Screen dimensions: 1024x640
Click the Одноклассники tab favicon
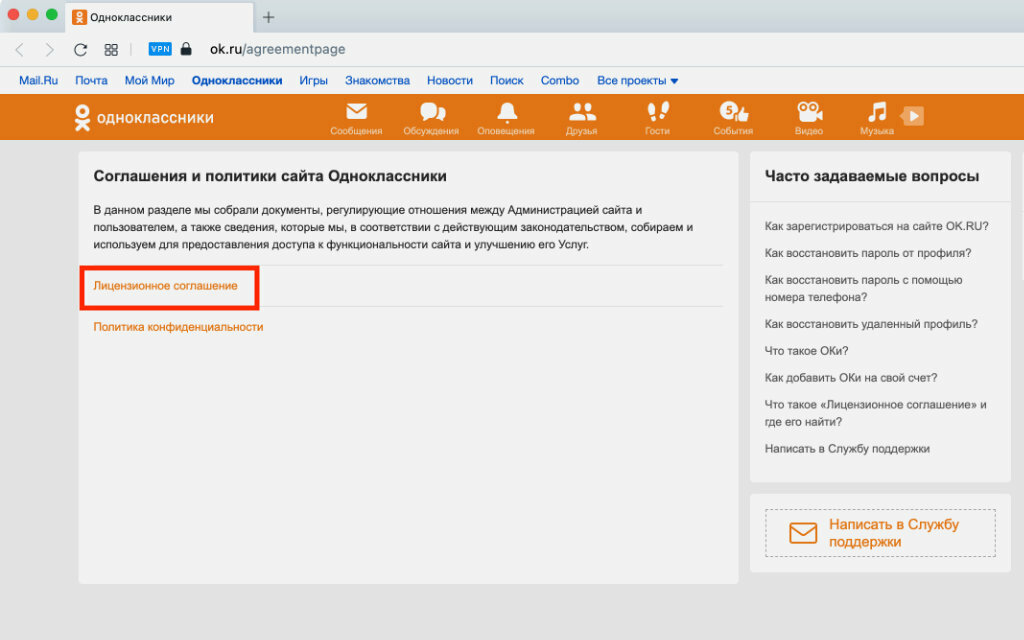pyautogui.click(x=79, y=18)
